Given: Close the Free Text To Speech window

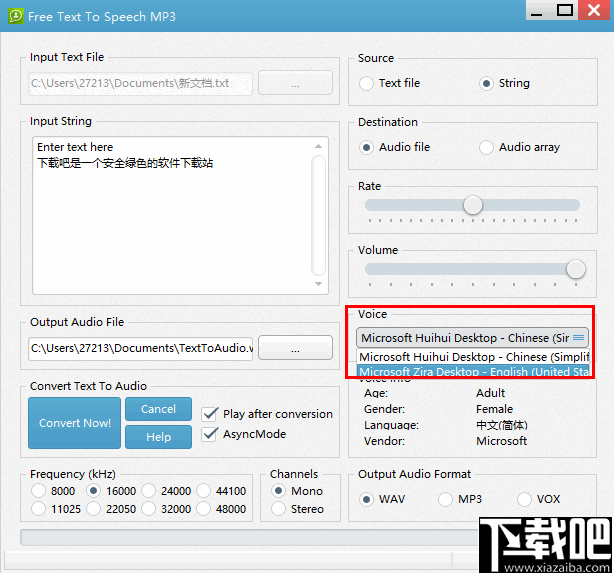Looking at the screenshot, I should (594, 10).
